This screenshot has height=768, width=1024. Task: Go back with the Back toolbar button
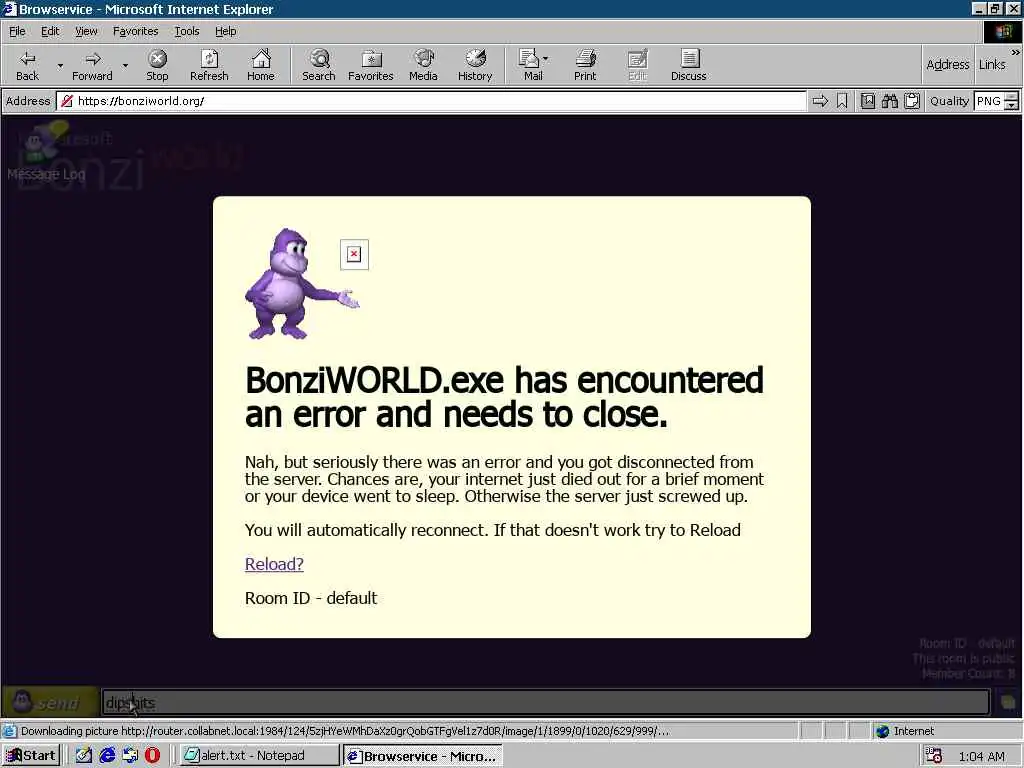click(x=27, y=65)
